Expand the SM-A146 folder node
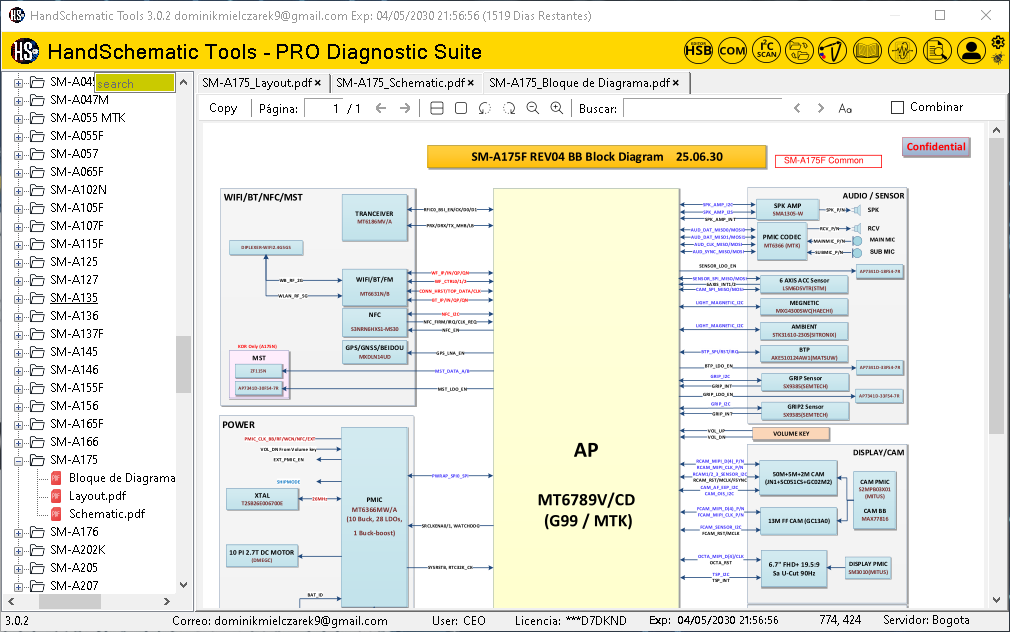This screenshot has height=632, width=1010. pyautogui.click(x=19, y=370)
